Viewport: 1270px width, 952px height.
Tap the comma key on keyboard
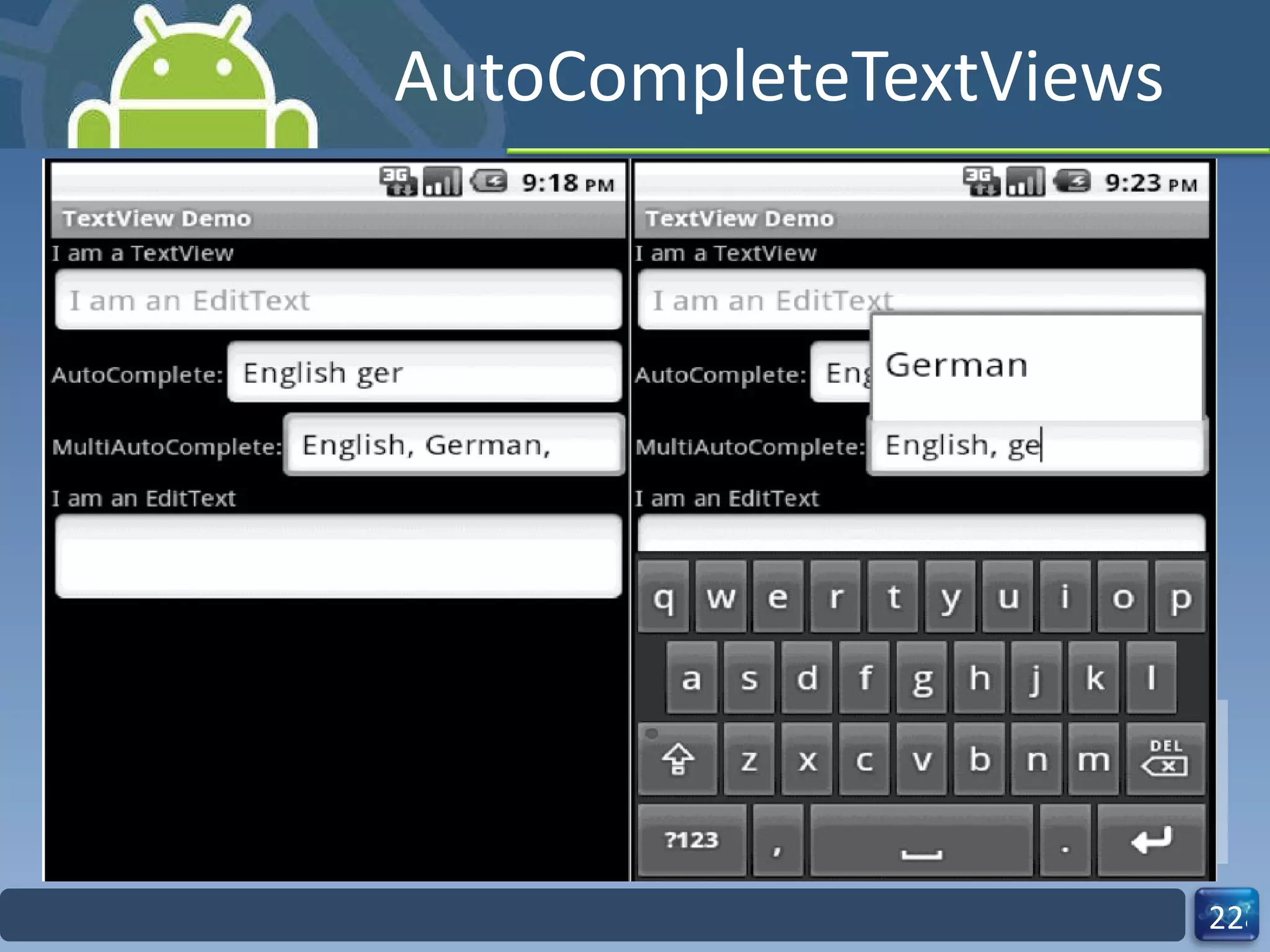778,840
